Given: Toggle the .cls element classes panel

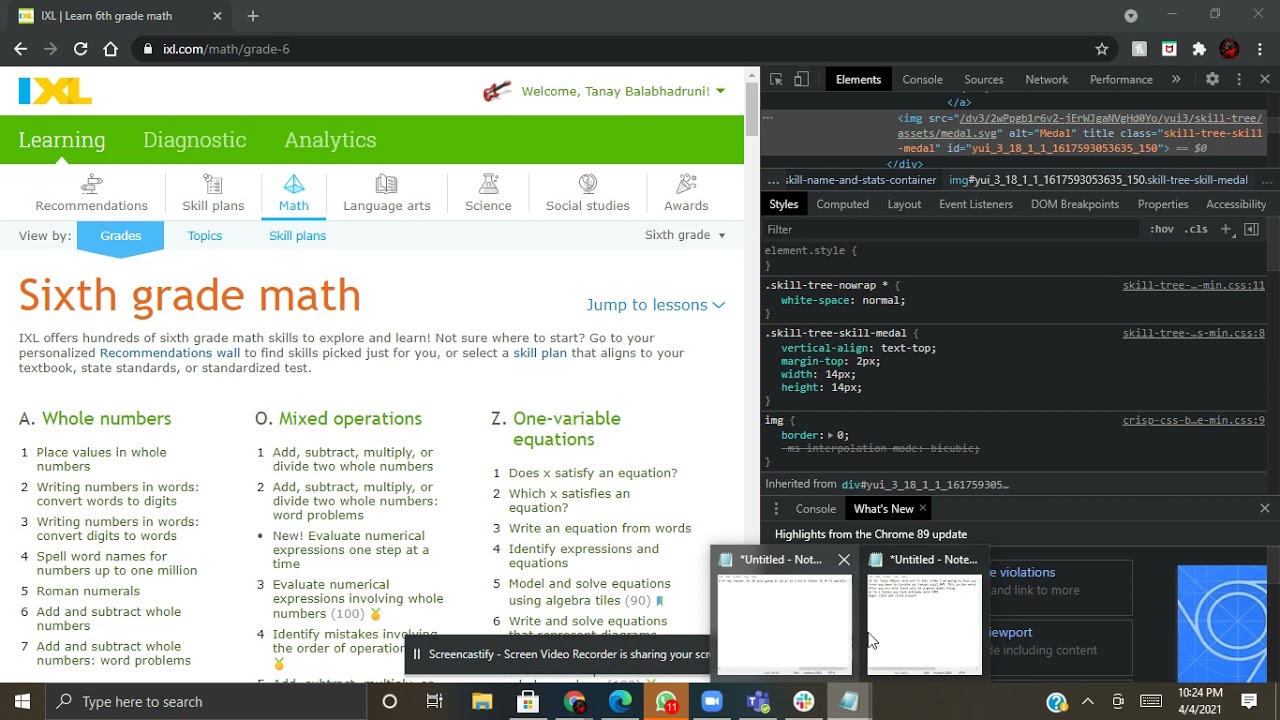Looking at the screenshot, I should pyautogui.click(x=1196, y=229).
